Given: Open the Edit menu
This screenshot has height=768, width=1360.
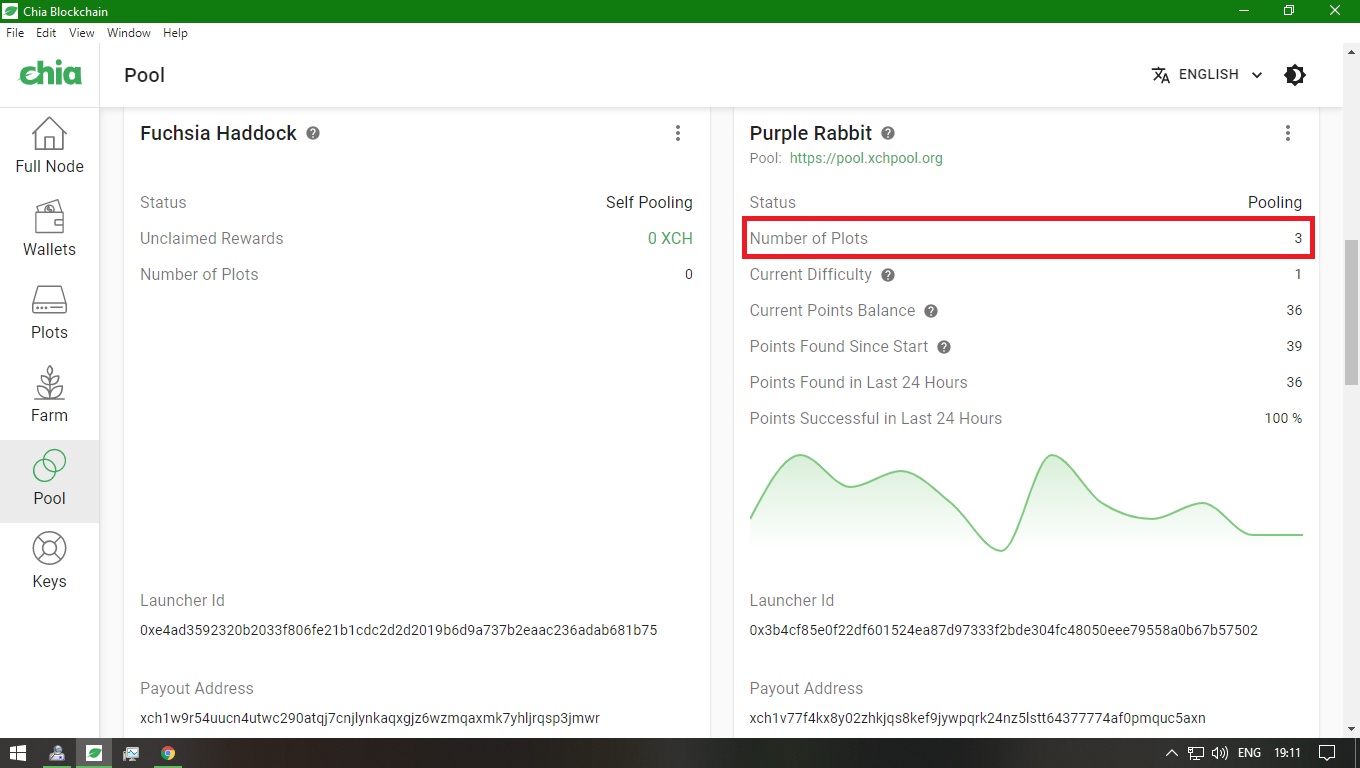Looking at the screenshot, I should (46, 33).
